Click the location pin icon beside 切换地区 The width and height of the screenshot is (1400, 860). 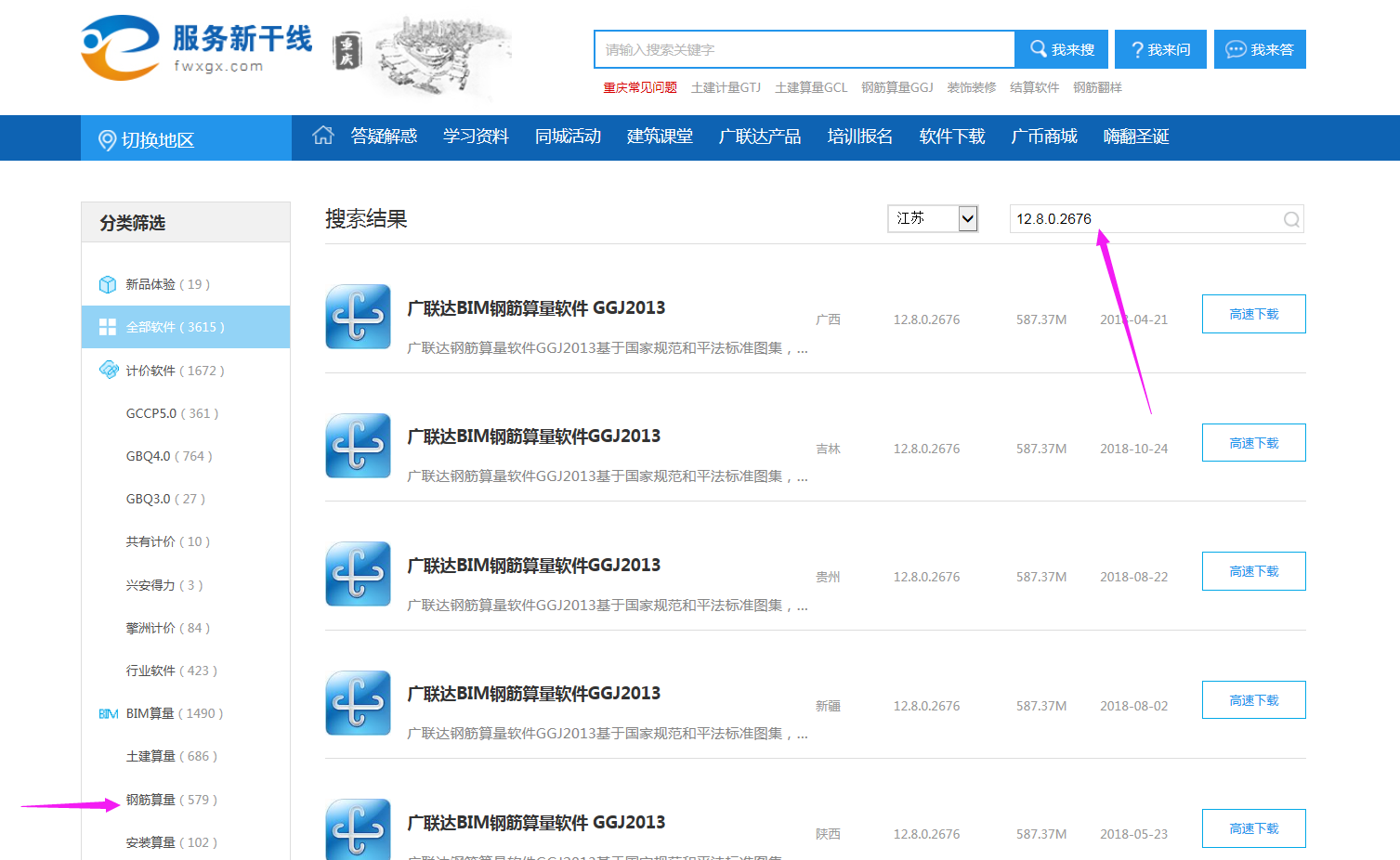click(x=107, y=140)
